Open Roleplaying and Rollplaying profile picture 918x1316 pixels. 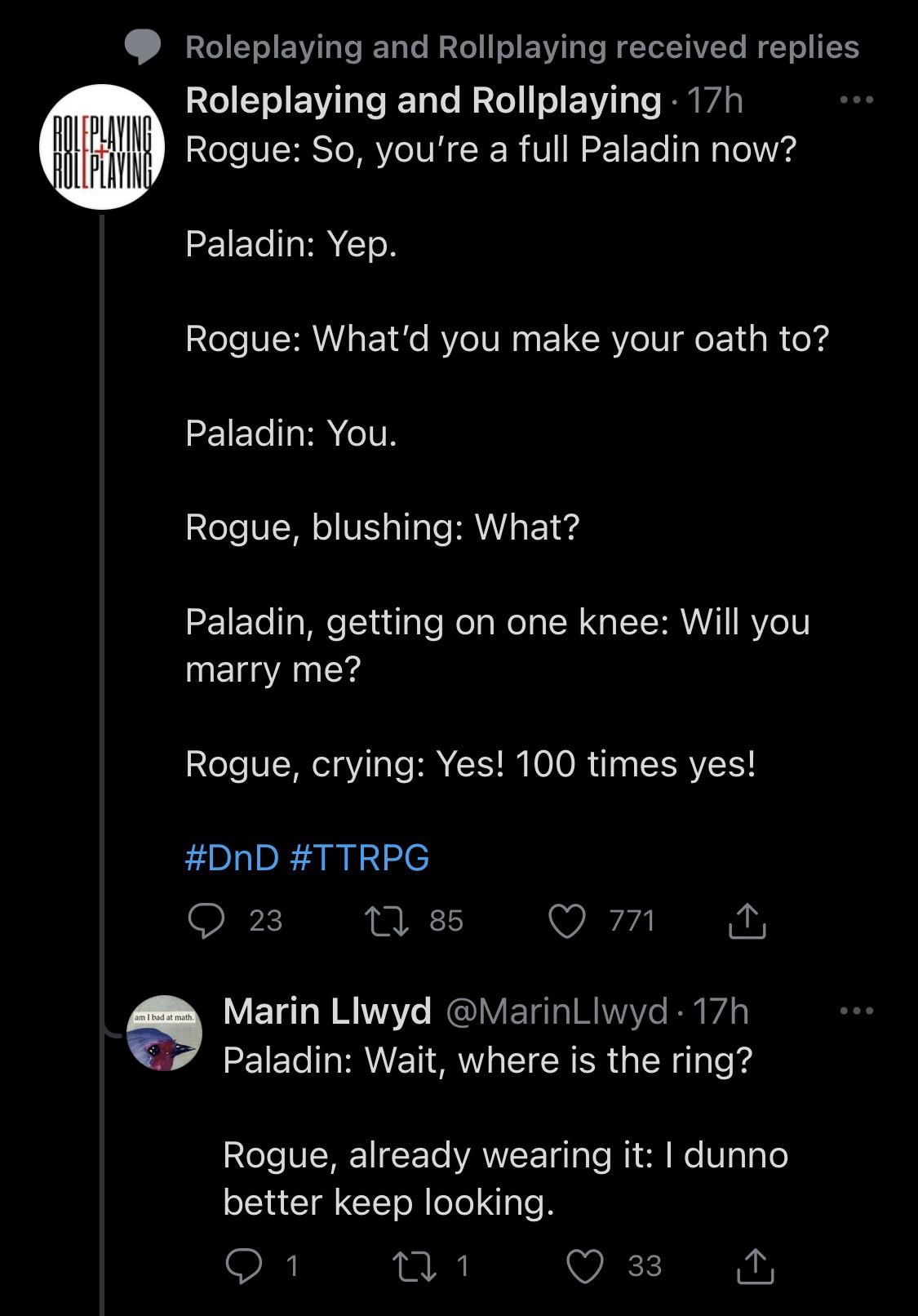click(102, 147)
